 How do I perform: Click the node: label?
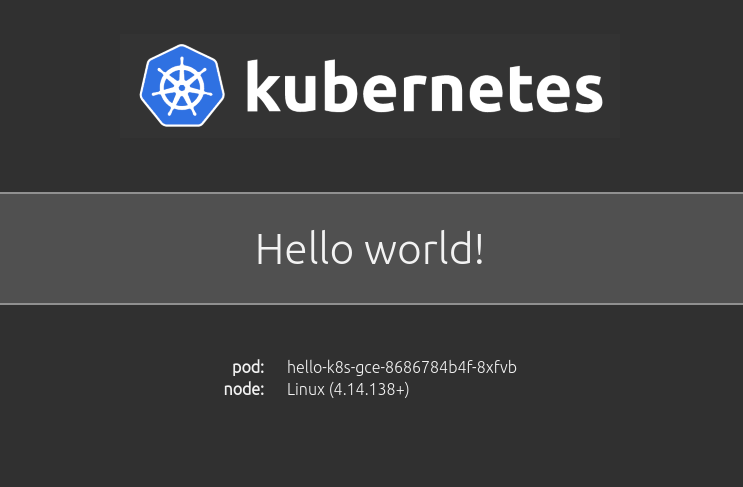pos(244,389)
